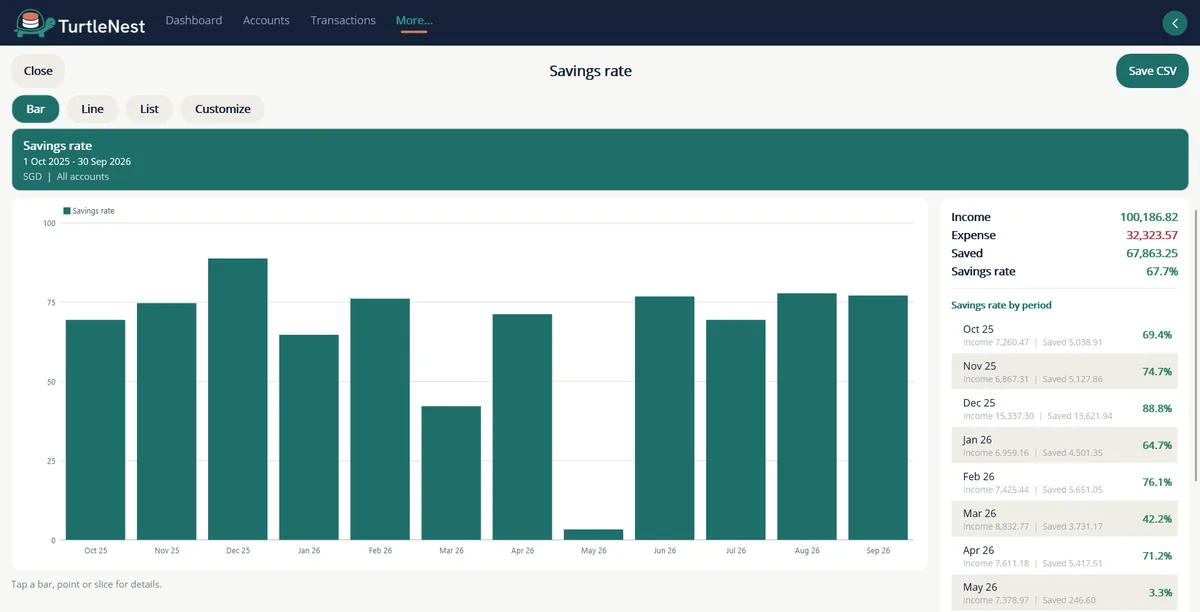The image size is (1200, 612).
Task: Open the Dashboard menu item
Action: coord(194,20)
